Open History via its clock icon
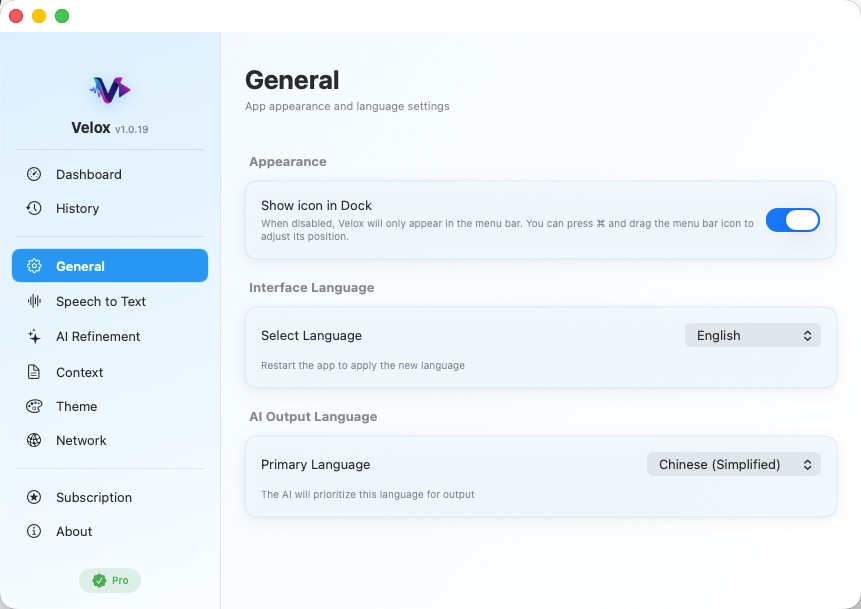 [x=33, y=209]
